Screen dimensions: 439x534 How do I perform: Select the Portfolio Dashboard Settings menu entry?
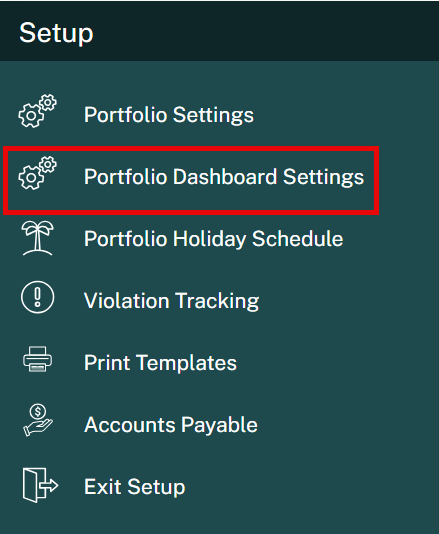click(224, 177)
